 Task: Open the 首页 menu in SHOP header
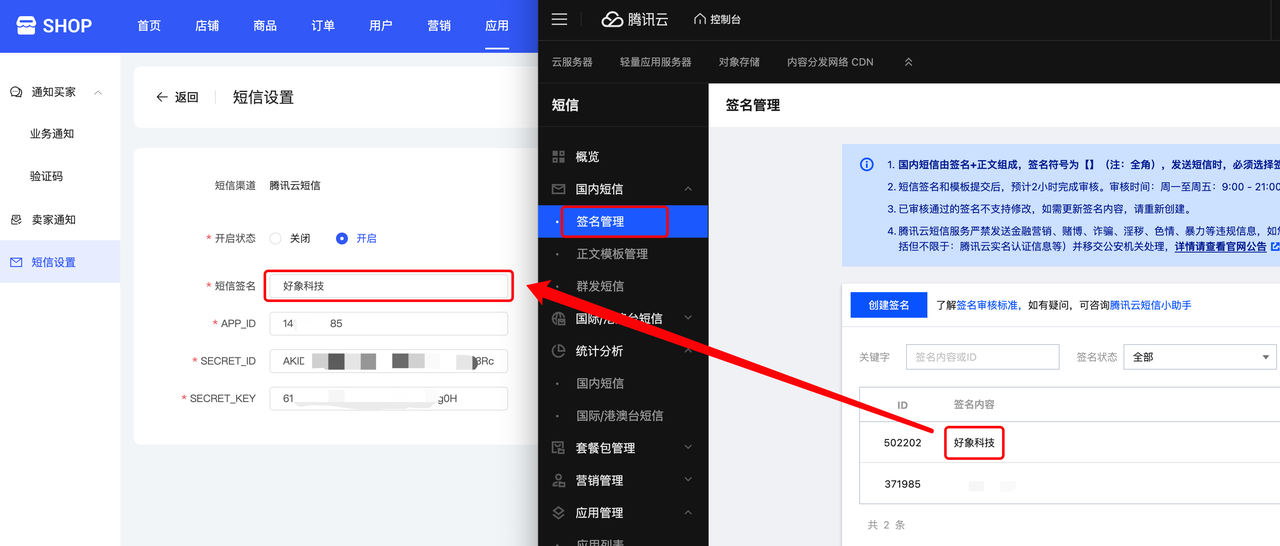[x=149, y=26]
